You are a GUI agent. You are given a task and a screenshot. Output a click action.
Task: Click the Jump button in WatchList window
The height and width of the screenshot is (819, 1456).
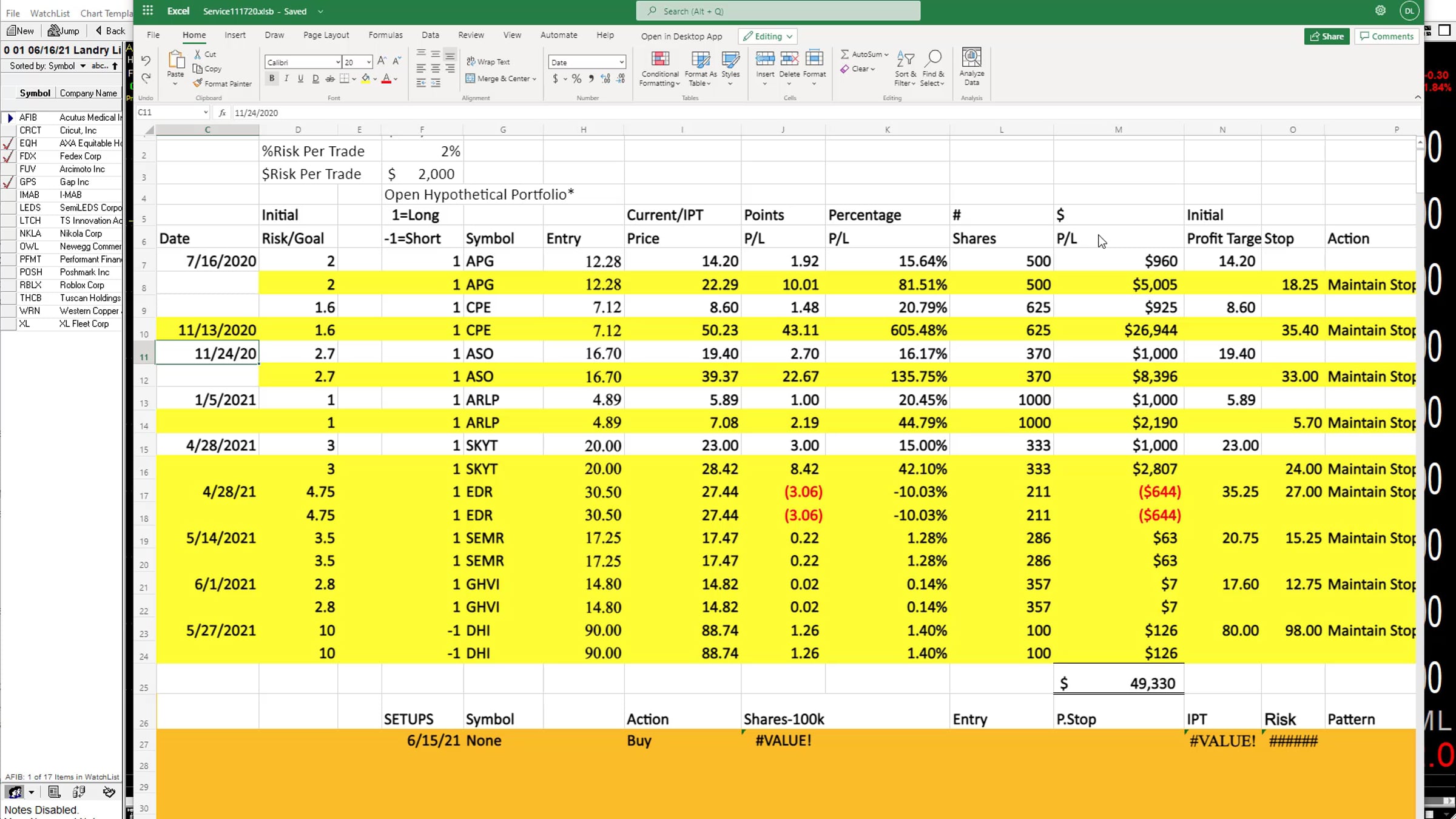click(x=63, y=31)
